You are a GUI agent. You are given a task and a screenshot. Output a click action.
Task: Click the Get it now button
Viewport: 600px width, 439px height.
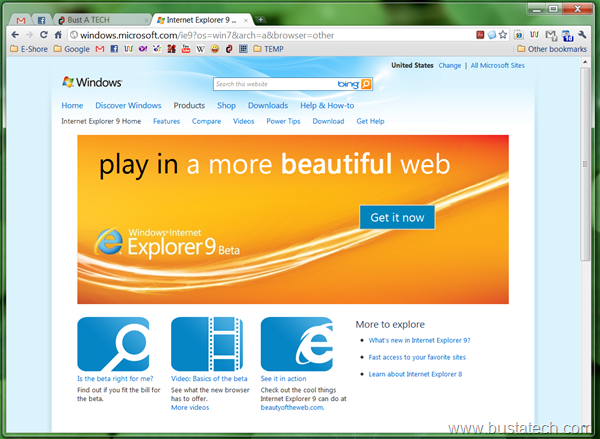pyautogui.click(x=397, y=217)
